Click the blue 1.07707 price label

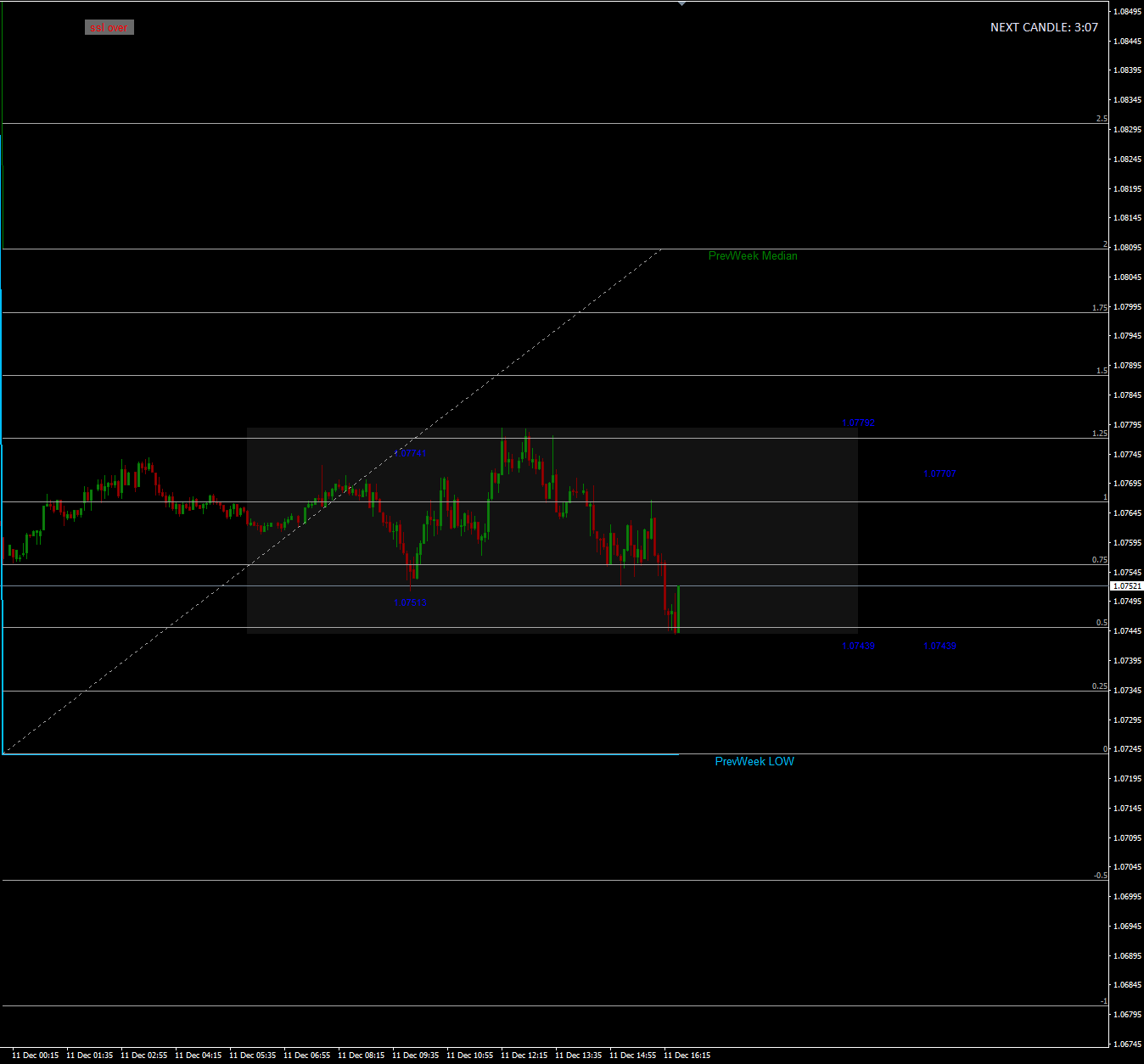(939, 473)
